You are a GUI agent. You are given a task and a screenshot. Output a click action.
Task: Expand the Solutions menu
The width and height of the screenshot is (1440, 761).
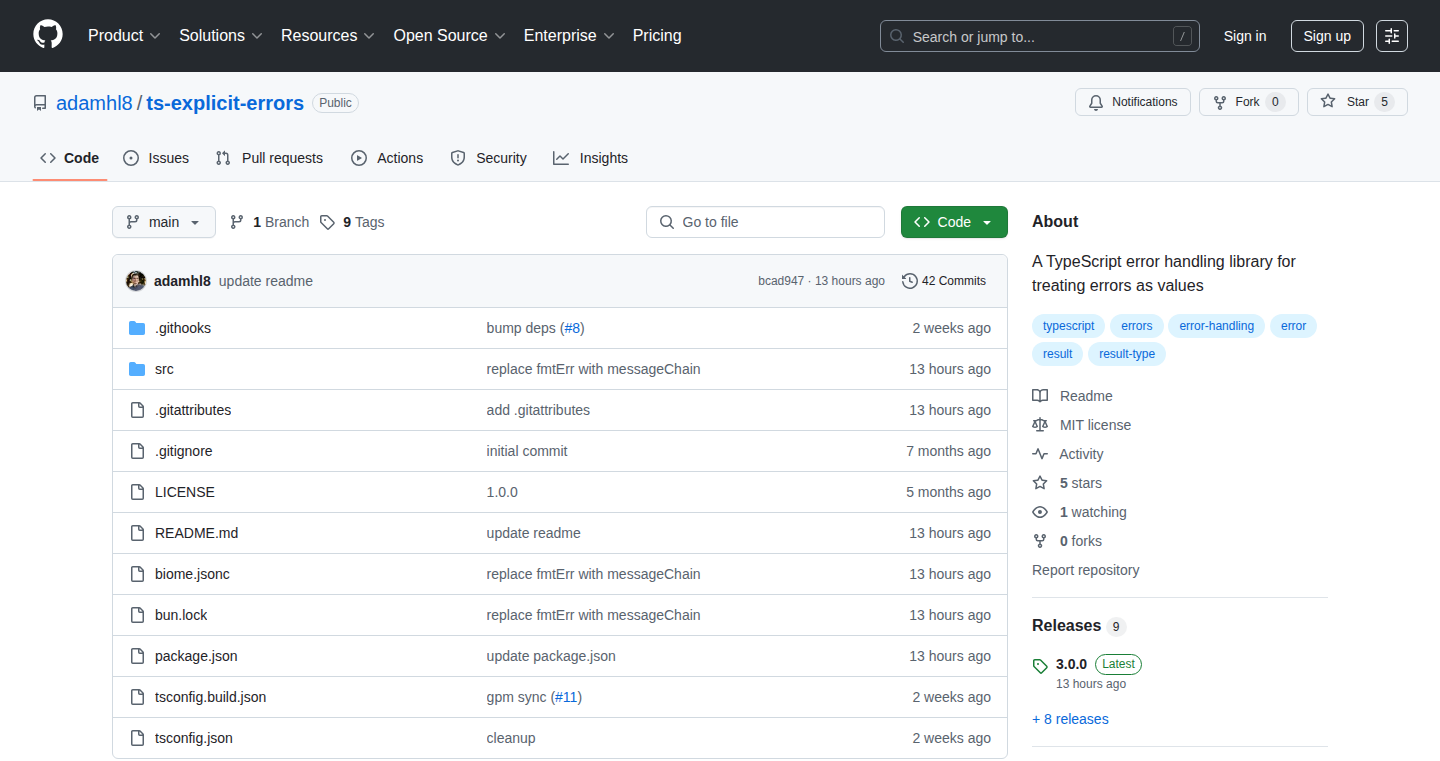[x=221, y=36]
